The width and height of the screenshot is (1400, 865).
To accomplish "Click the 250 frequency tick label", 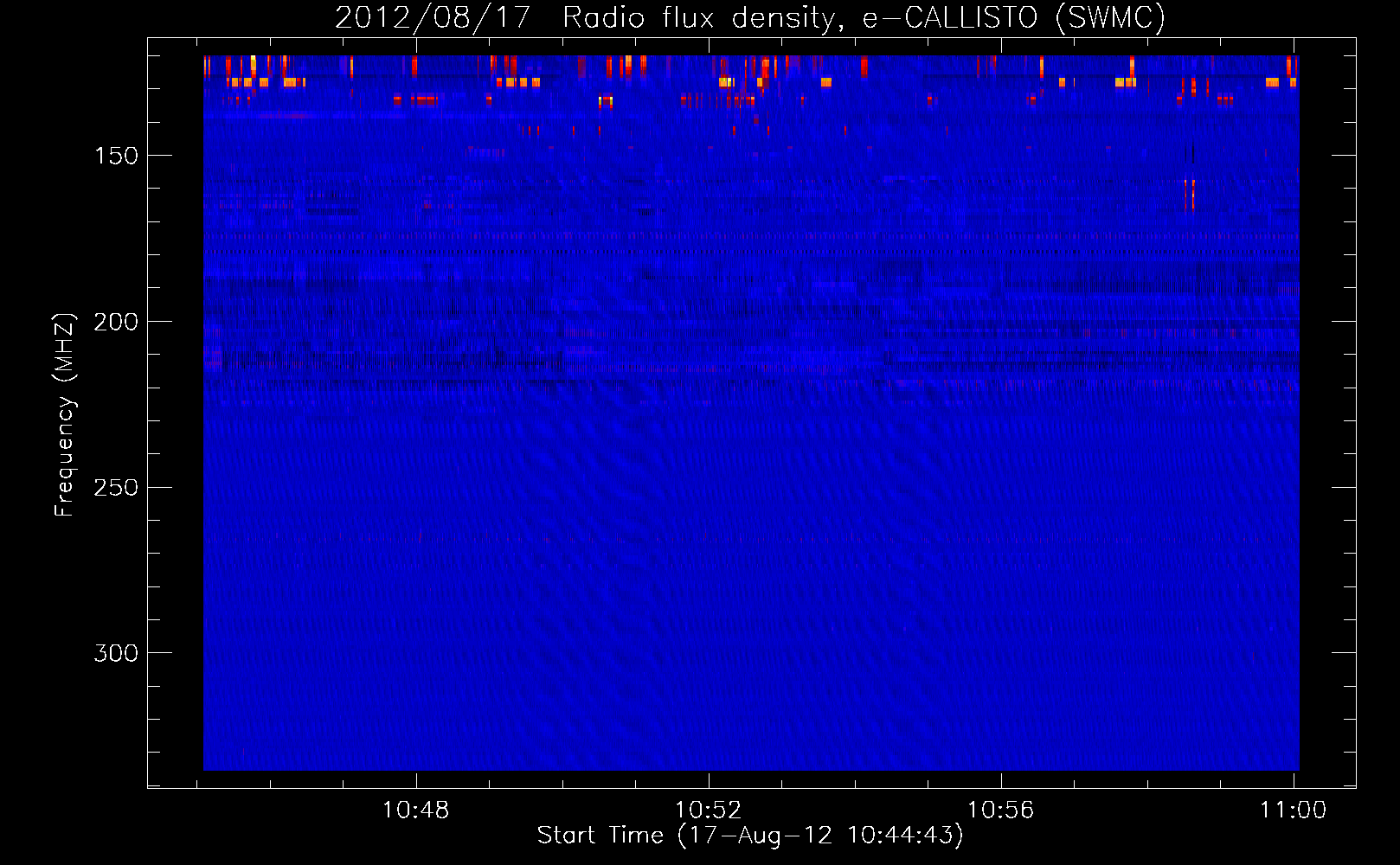I will pos(116,488).
